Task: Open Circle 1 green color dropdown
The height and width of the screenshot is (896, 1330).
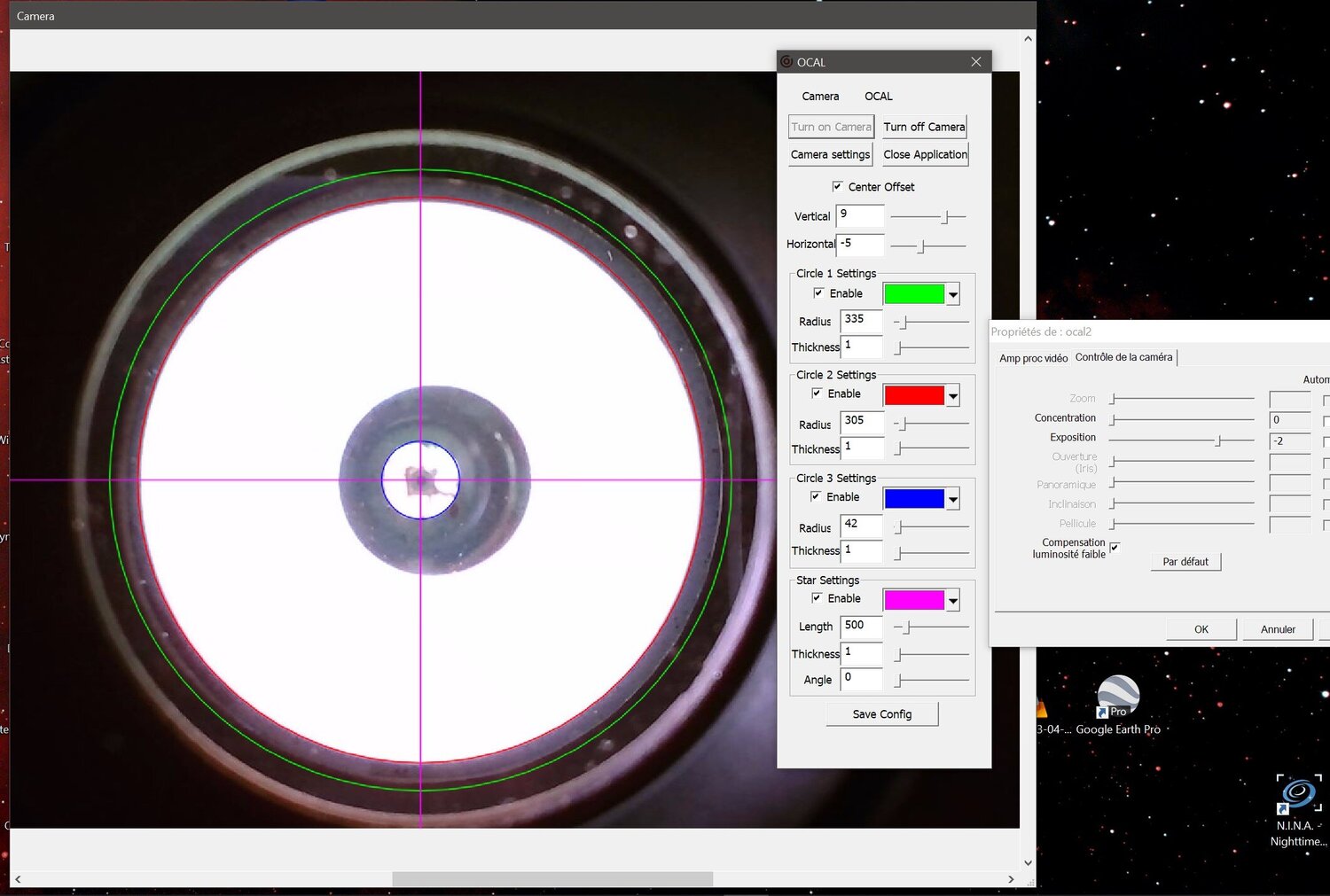Action: [953, 294]
